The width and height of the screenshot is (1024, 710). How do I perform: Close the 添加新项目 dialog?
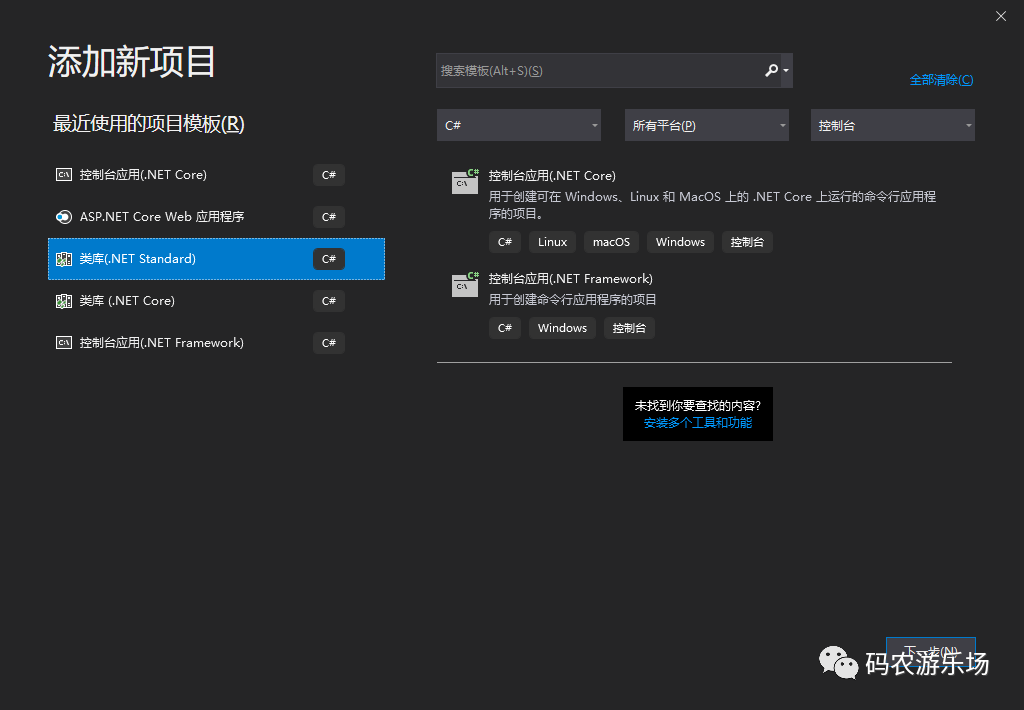1000,16
